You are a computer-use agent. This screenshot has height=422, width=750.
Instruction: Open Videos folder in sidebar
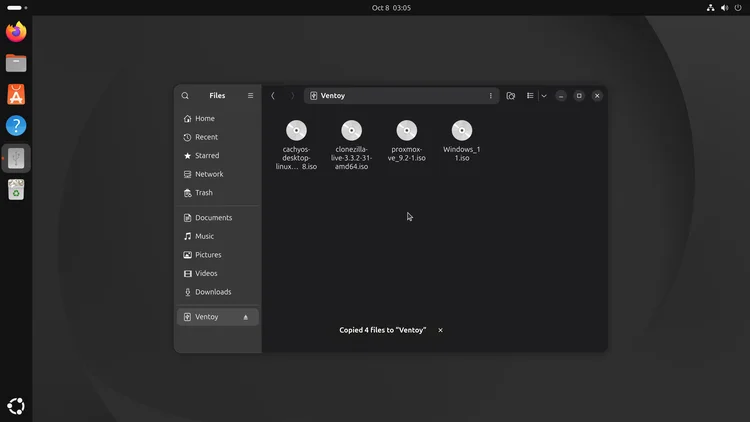click(218, 274)
